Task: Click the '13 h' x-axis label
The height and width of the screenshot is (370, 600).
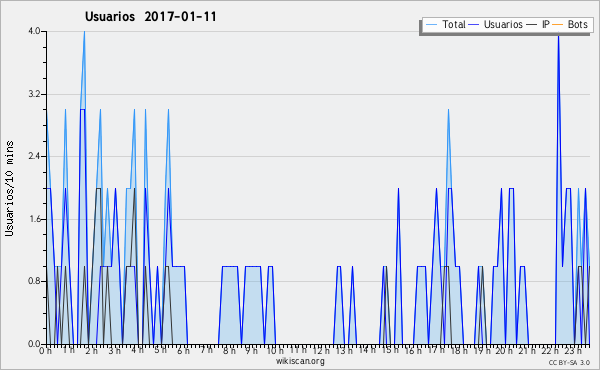Action: (x=344, y=350)
